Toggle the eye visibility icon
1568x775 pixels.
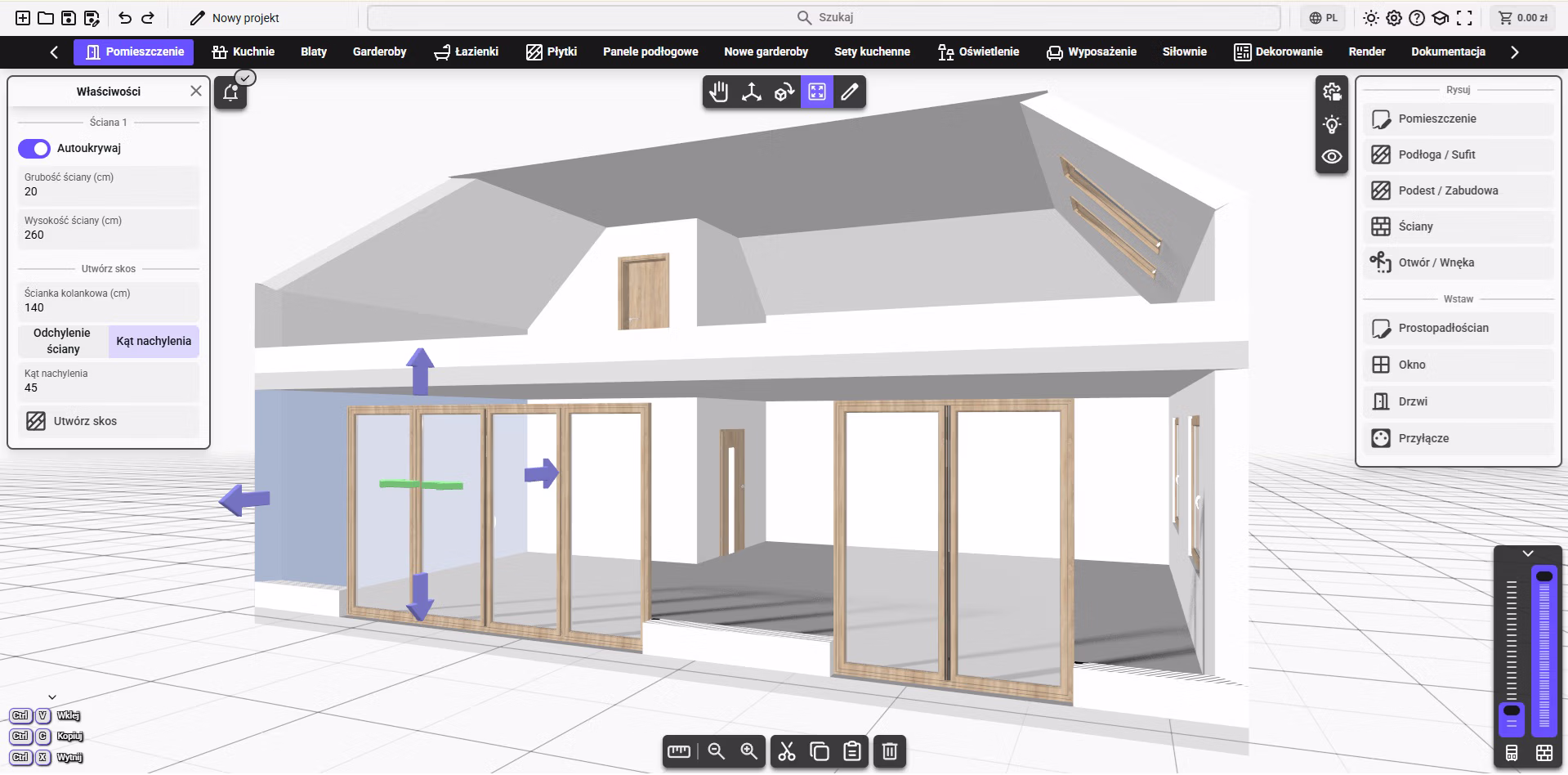click(1332, 156)
